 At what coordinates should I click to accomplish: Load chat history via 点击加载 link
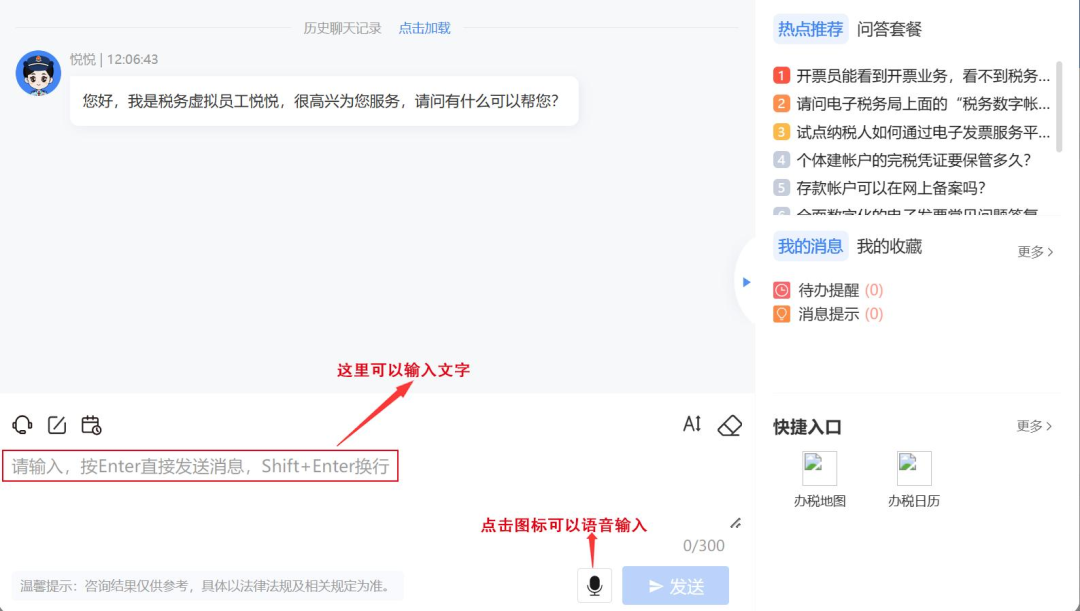424,28
